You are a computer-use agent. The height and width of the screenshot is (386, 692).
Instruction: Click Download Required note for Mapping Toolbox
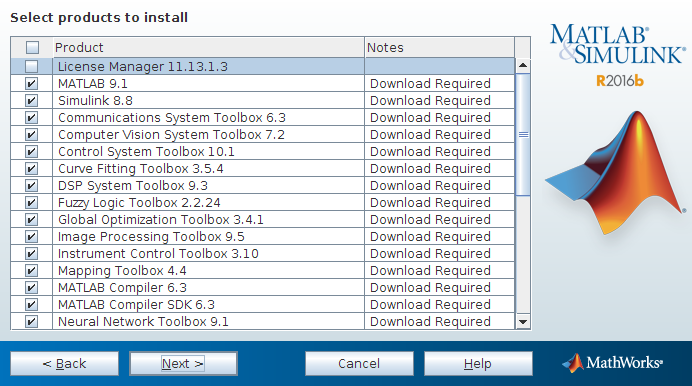(x=430, y=270)
